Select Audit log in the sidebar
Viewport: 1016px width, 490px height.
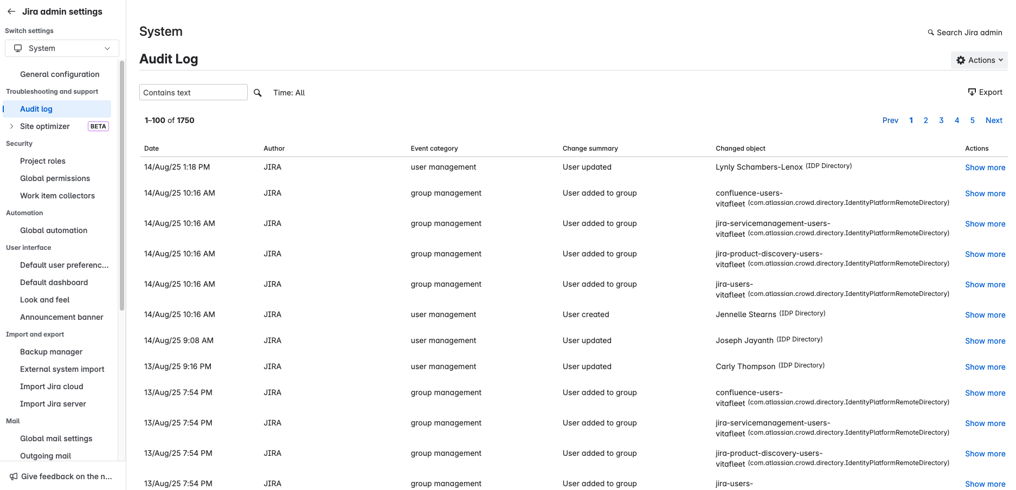pos(36,109)
